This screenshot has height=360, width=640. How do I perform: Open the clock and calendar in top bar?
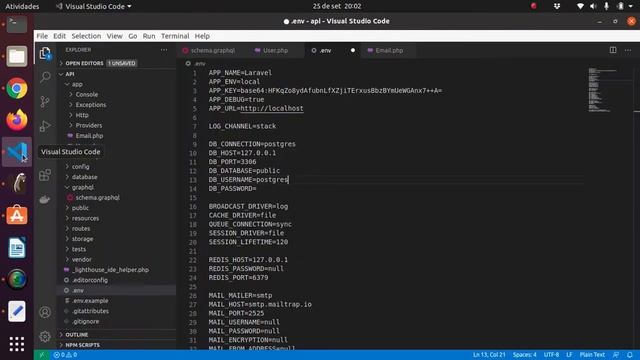click(337, 6)
